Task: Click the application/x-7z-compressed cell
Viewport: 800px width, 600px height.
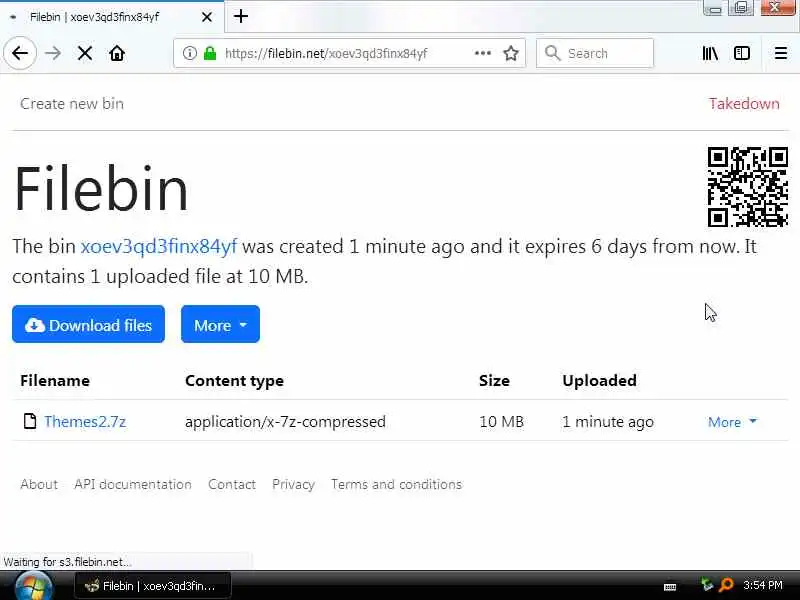Action: 285,421
